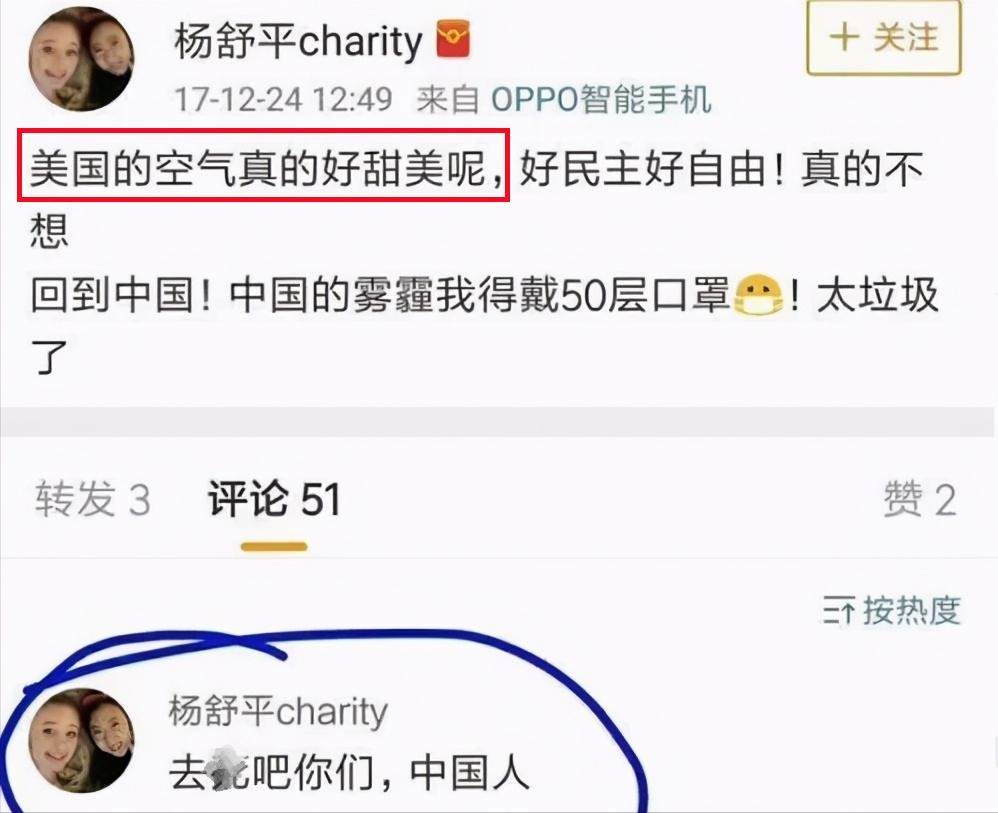Switch to the 转发 3 tab
The image size is (998, 813).
93,498
